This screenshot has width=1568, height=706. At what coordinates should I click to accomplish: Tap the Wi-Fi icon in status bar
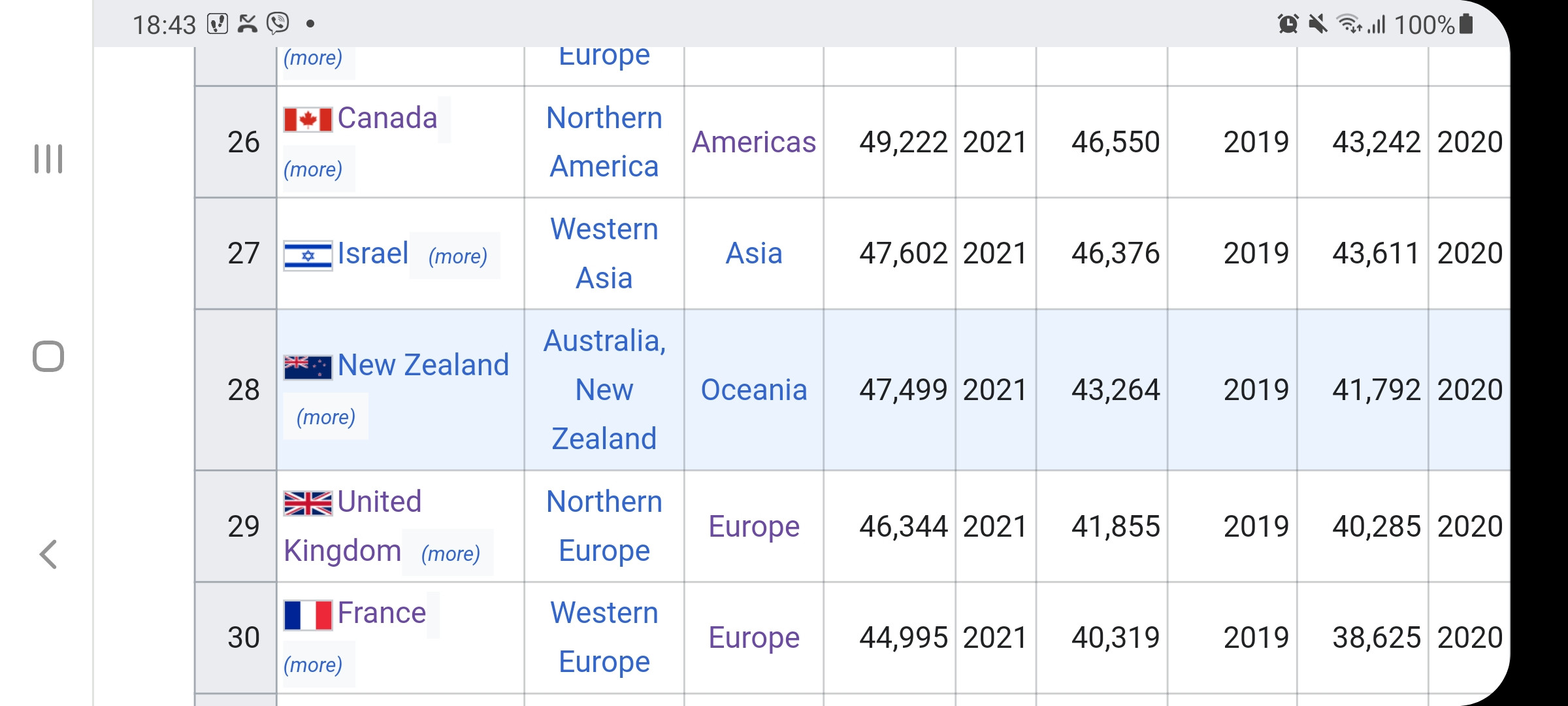(1348, 24)
